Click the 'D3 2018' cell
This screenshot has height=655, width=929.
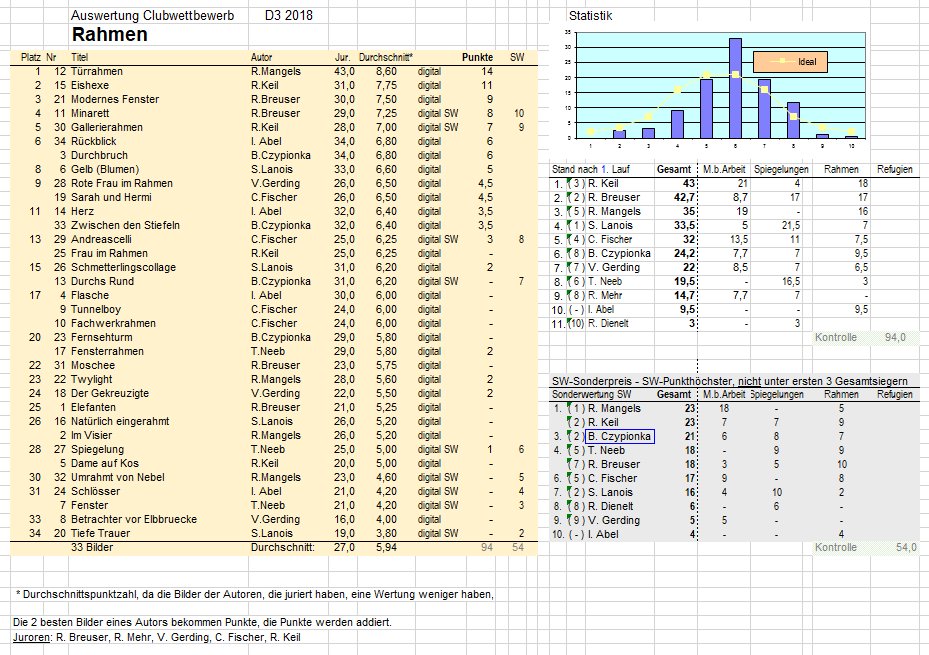(x=289, y=16)
